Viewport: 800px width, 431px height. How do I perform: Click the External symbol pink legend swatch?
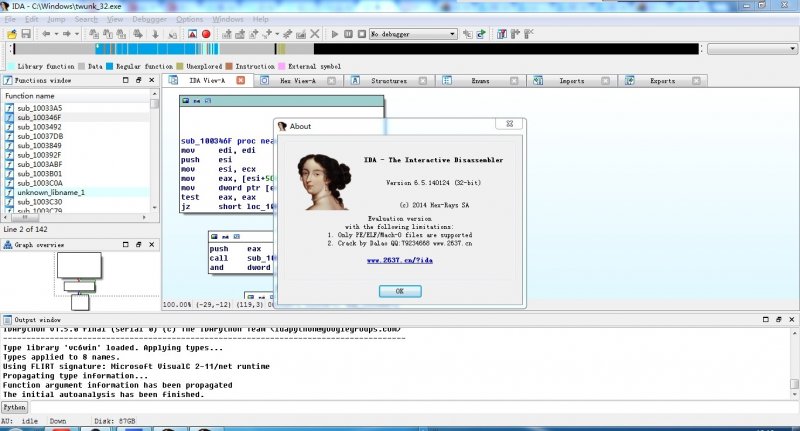(x=281, y=66)
